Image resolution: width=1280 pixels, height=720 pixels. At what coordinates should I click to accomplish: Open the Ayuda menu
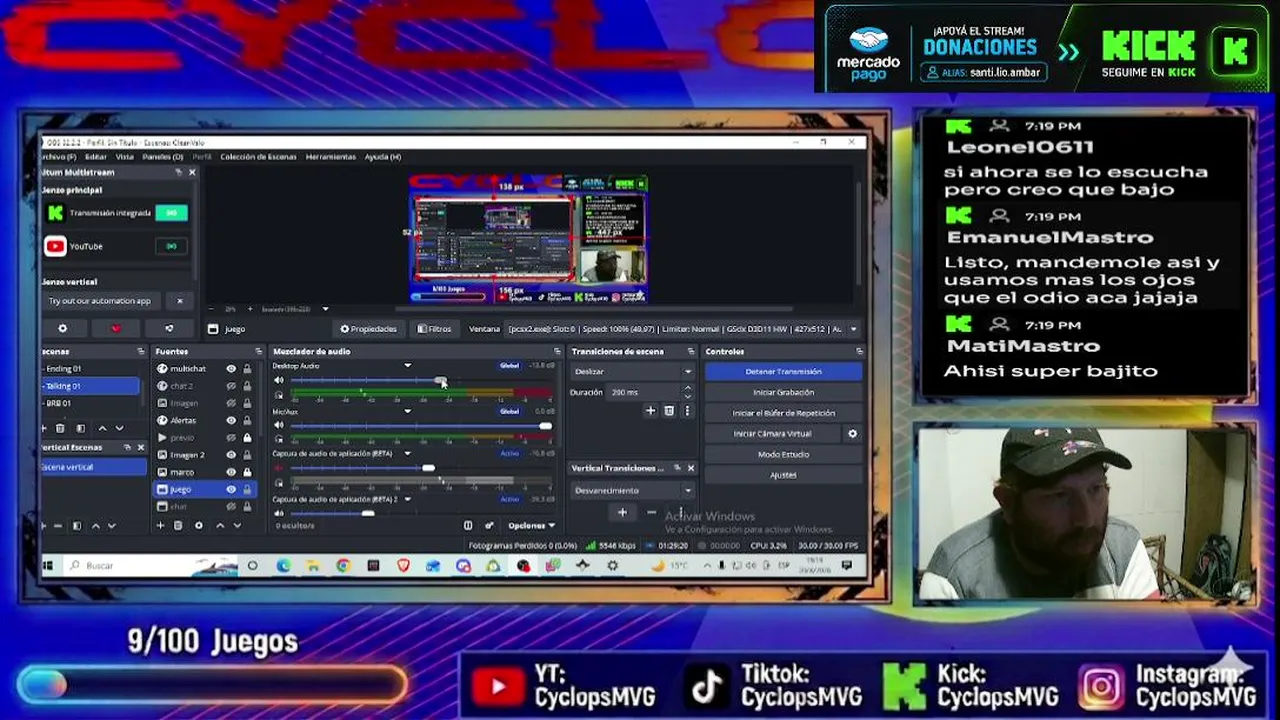click(x=383, y=157)
